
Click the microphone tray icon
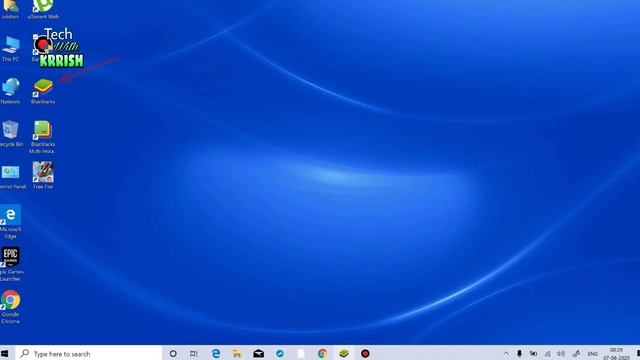(x=519, y=353)
